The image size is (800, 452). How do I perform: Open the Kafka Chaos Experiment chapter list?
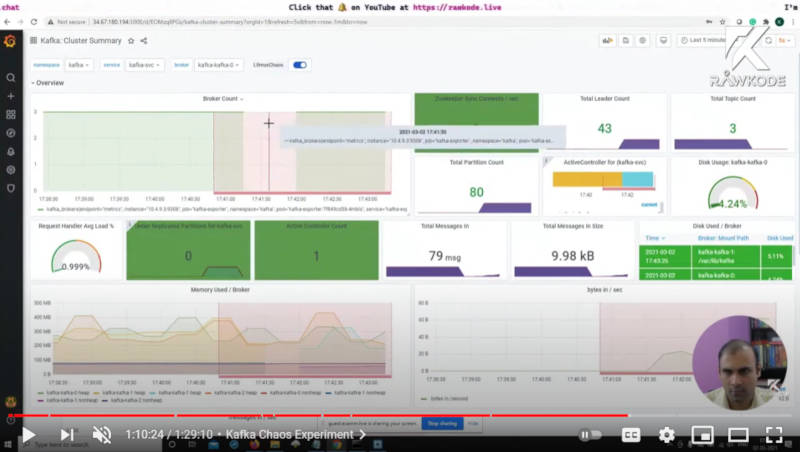point(296,435)
